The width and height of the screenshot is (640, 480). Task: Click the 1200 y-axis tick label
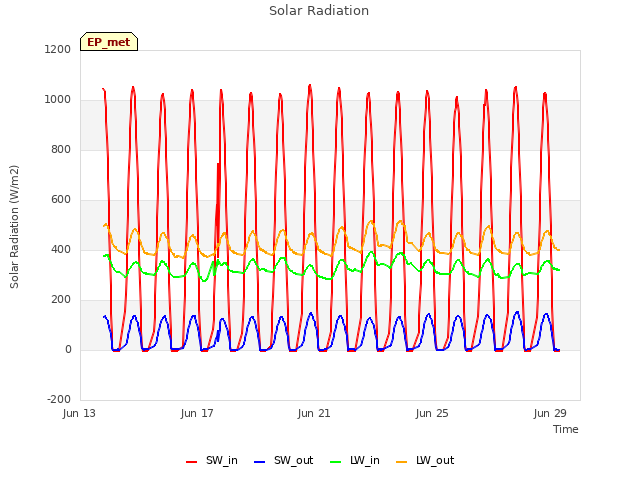tap(58, 49)
